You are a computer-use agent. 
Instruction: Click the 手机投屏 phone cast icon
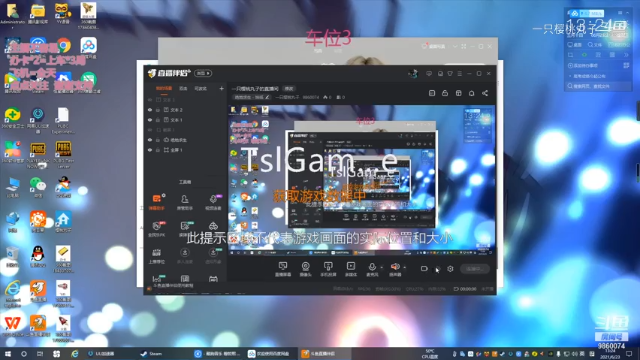click(328, 269)
